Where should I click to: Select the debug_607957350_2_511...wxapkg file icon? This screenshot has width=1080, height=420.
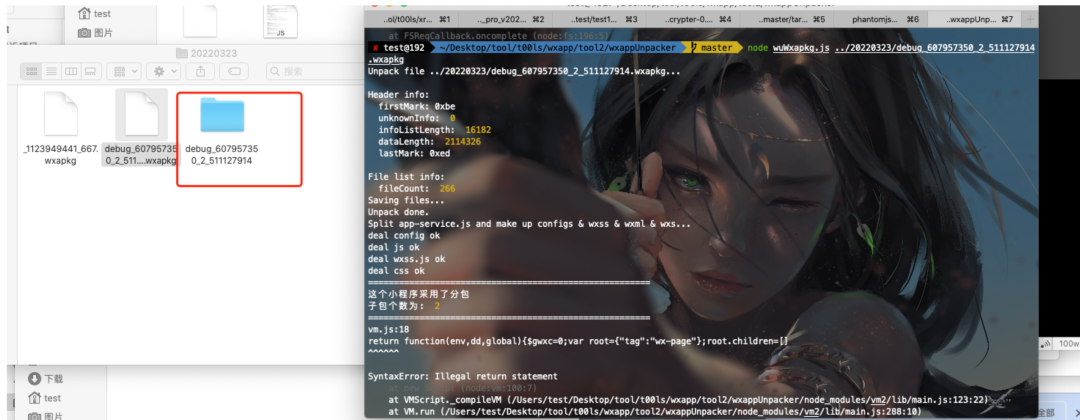pos(141,114)
